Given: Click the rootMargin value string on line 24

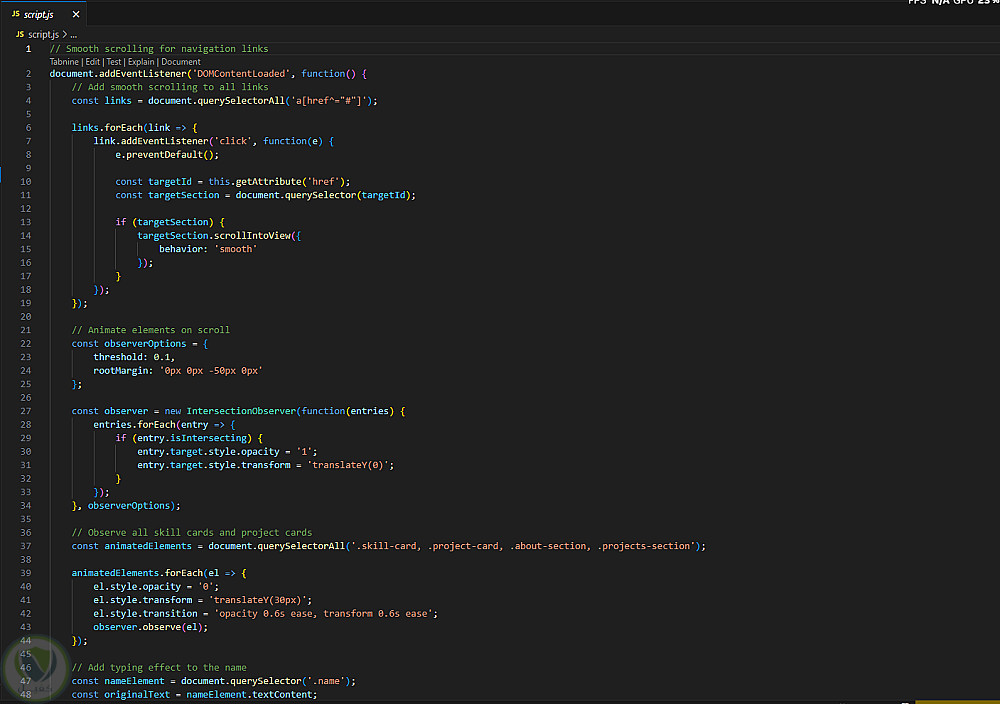Looking at the screenshot, I should point(211,370).
